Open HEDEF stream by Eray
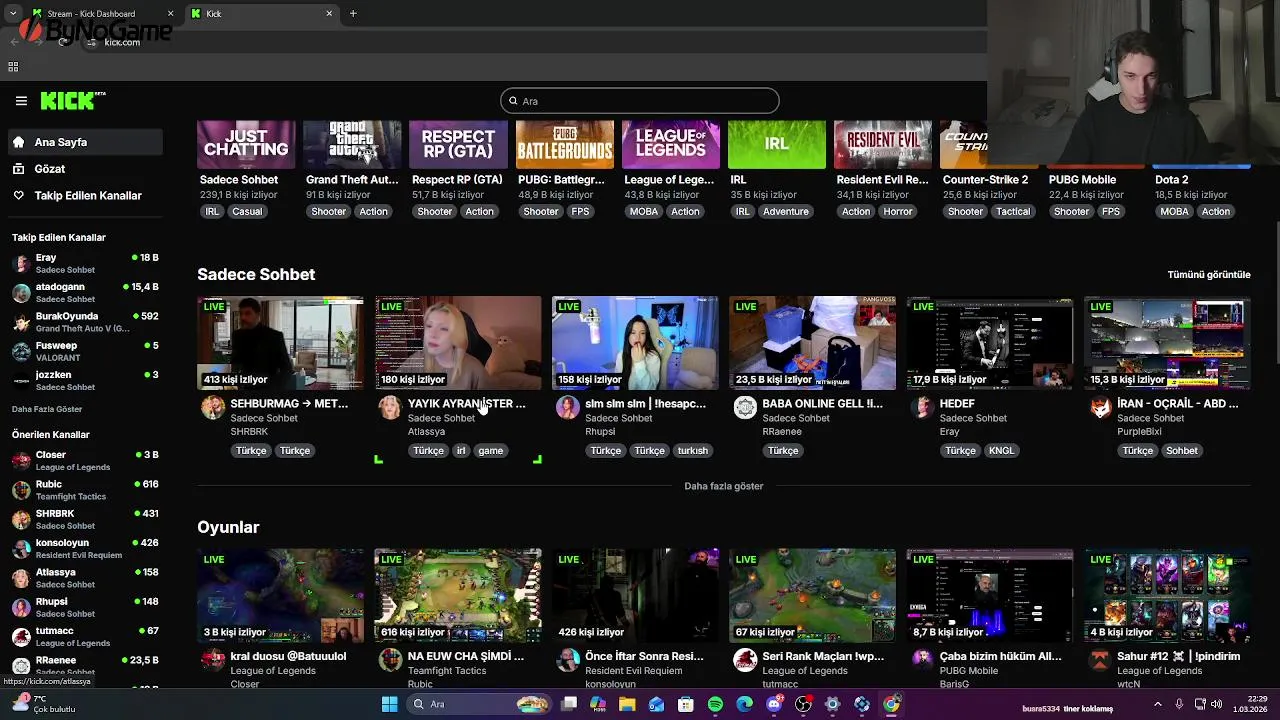 (x=989, y=343)
